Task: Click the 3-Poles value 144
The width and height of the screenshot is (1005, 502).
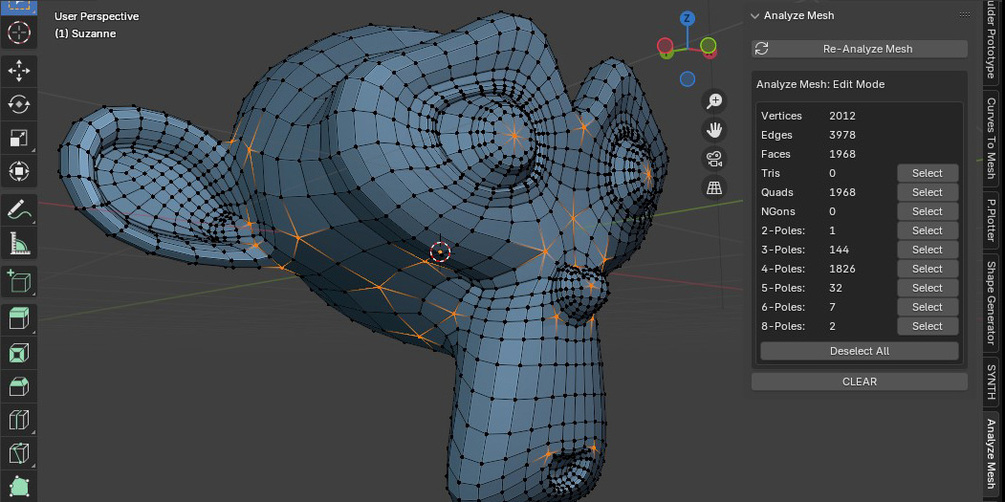Action: pyautogui.click(x=839, y=249)
